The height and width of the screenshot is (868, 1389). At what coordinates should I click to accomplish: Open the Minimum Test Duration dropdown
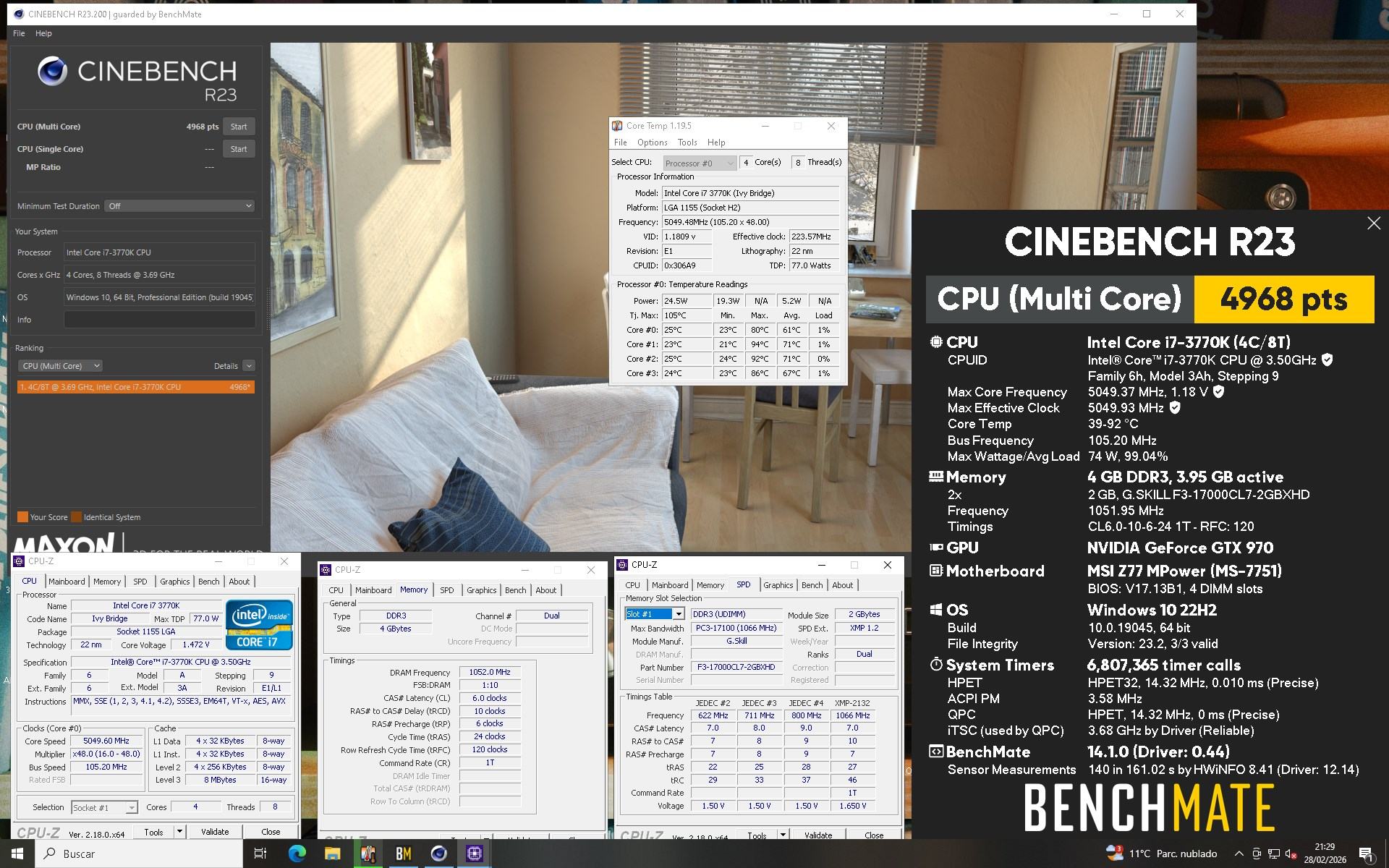click(179, 206)
